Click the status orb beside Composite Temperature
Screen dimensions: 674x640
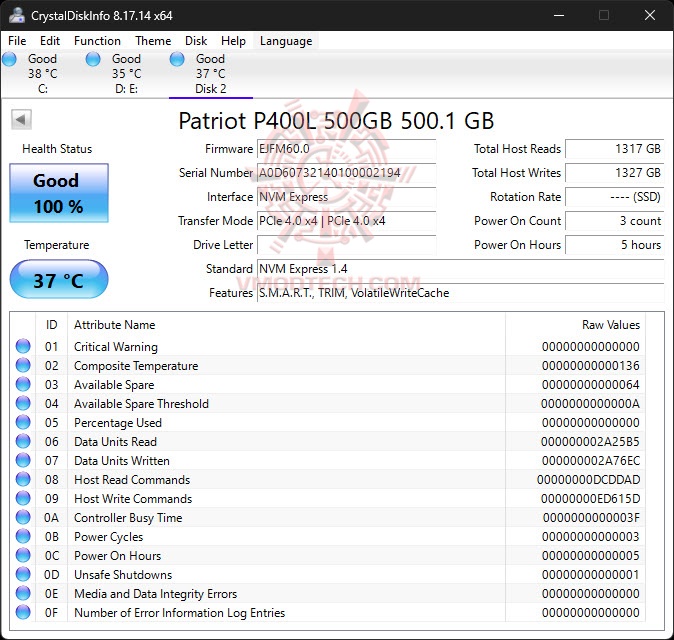[23, 366]
